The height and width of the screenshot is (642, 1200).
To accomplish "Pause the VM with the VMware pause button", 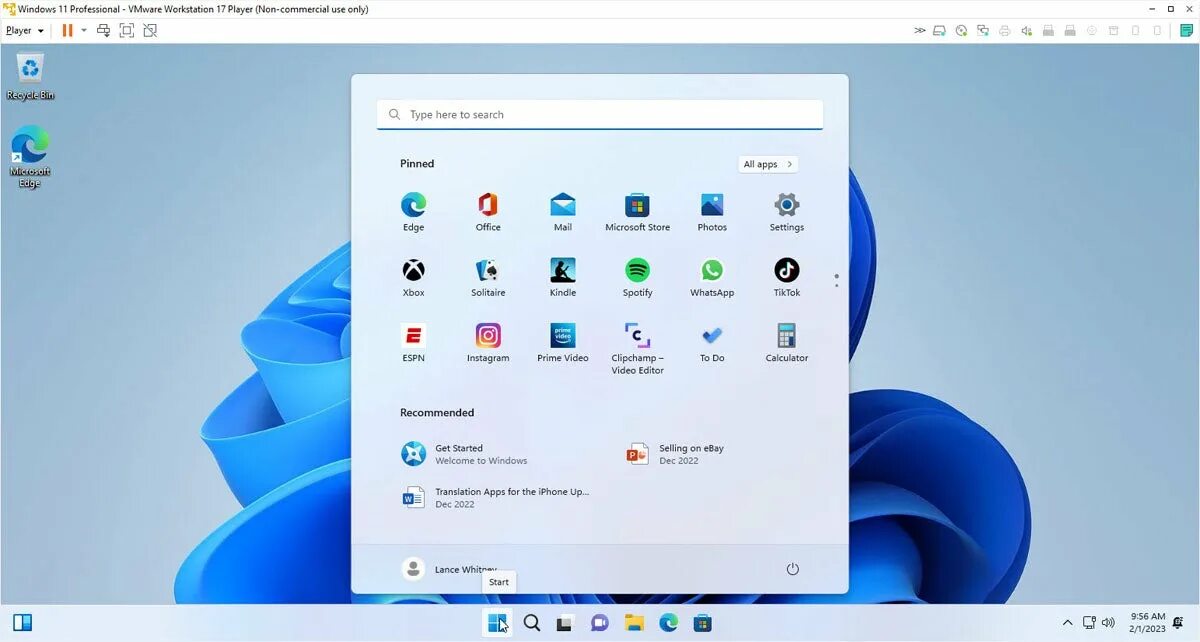I will [67, 30].
